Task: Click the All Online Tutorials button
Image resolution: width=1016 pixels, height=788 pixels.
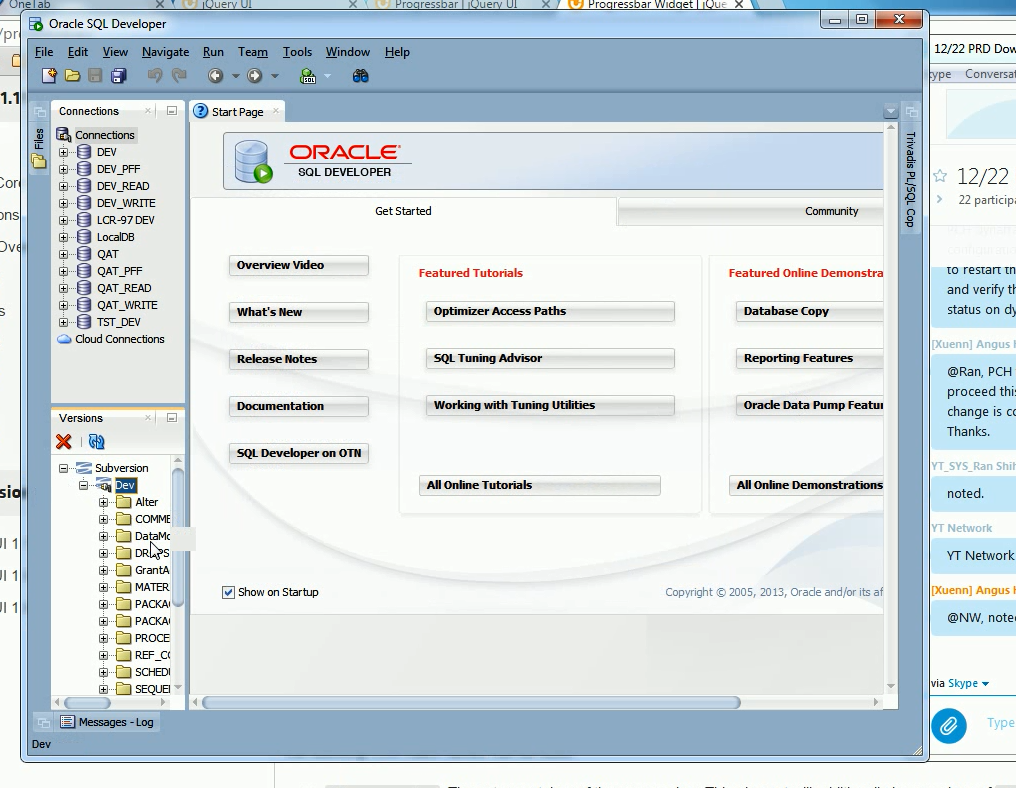Action: (x=540, y=485)
